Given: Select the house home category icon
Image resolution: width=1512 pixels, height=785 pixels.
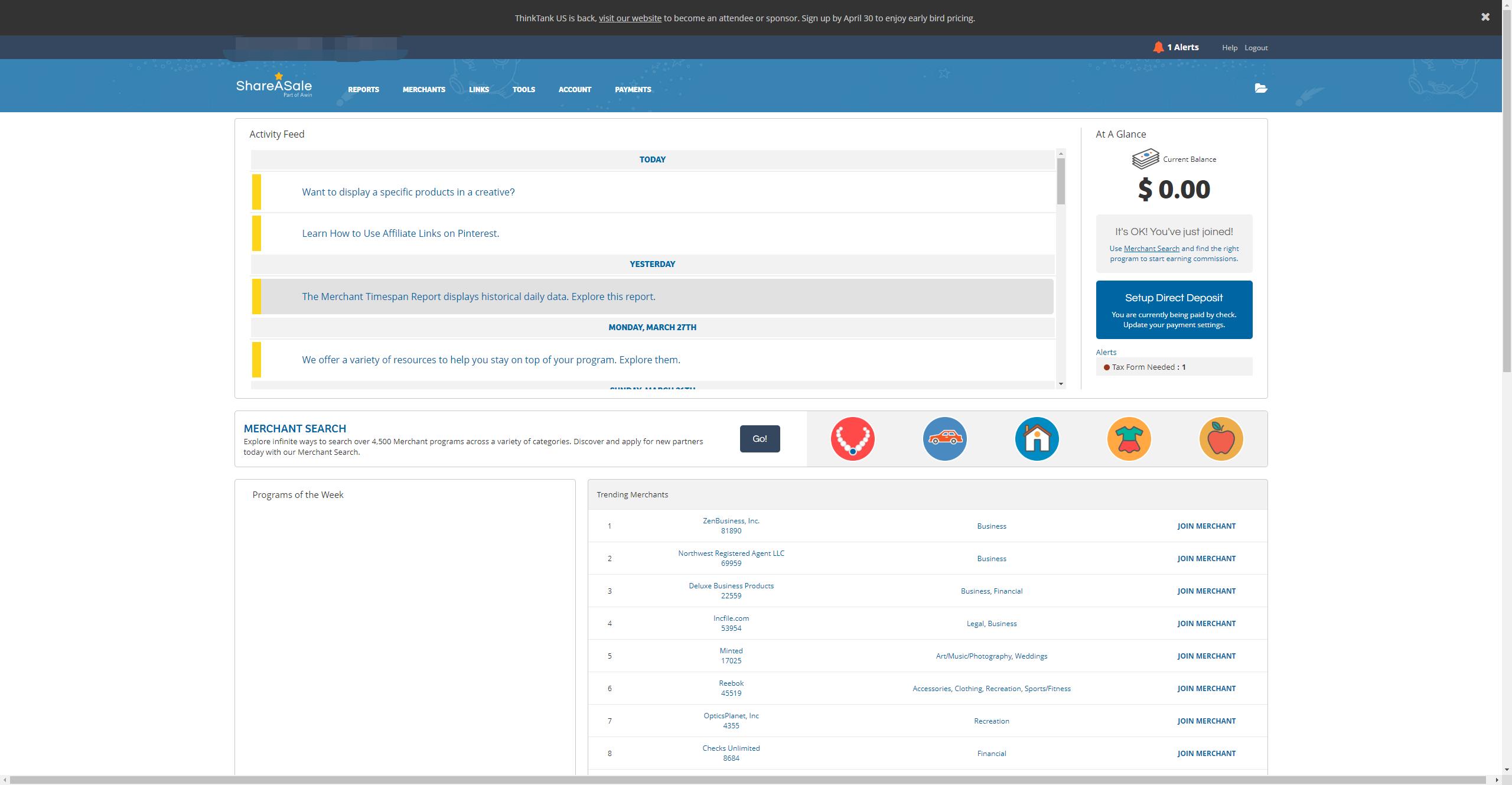Looking at the screenshot, I should click(x=1037, y=439).
